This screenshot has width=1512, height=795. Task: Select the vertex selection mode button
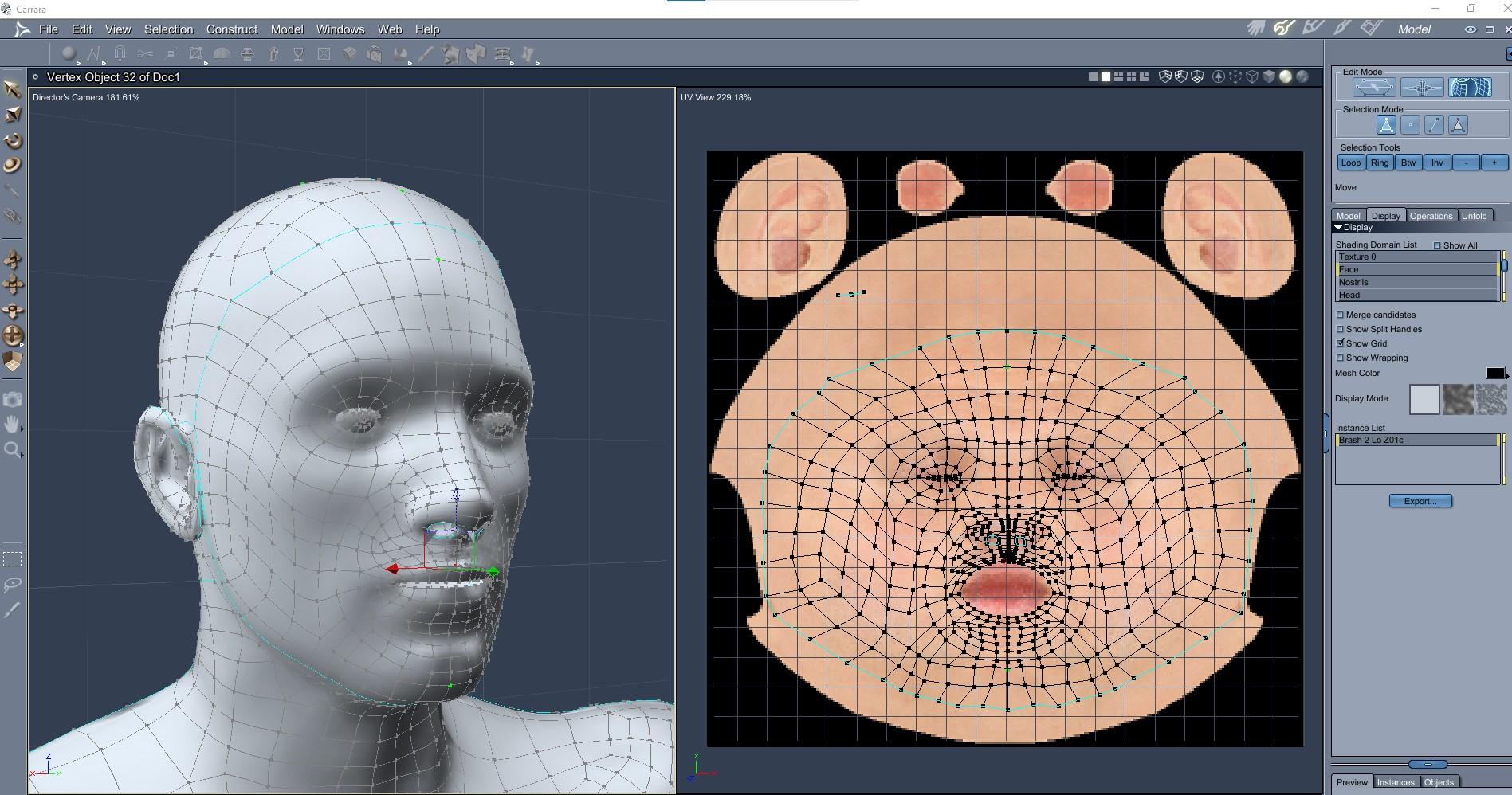(x=1410, y=125)
